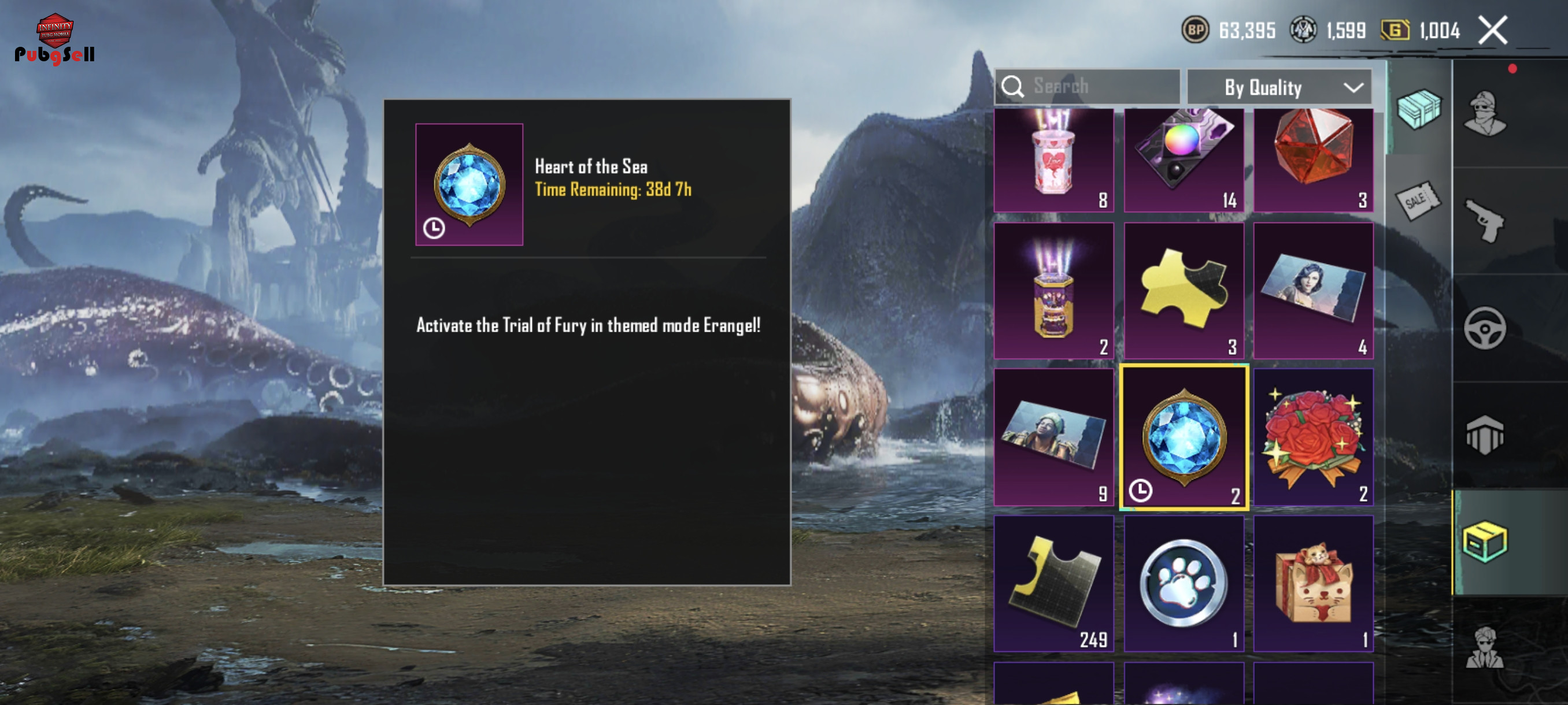The height and width of the screenshot is (705, 1568).
Task: Click the BP currency coin icon
Action: [1195, 30]
